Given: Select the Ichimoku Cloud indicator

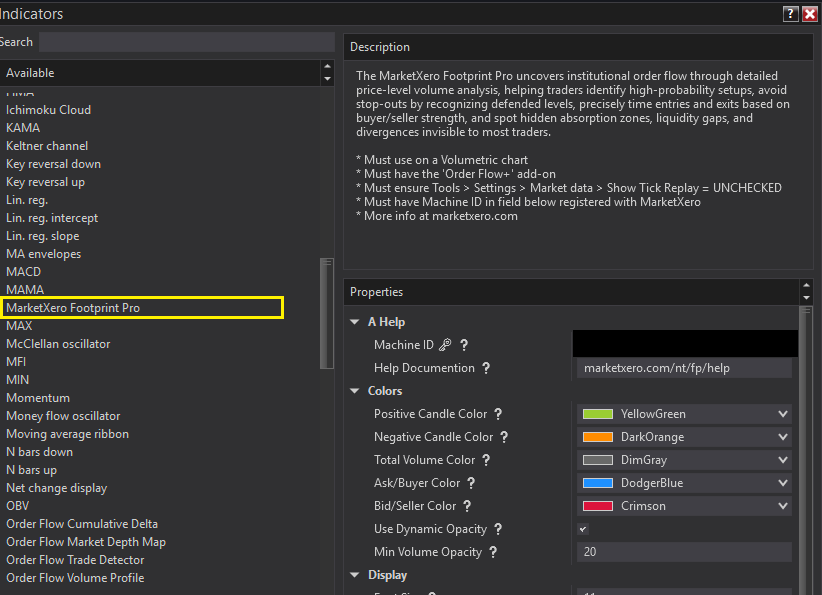Looking at the screenshot, I should pos(48,110).
